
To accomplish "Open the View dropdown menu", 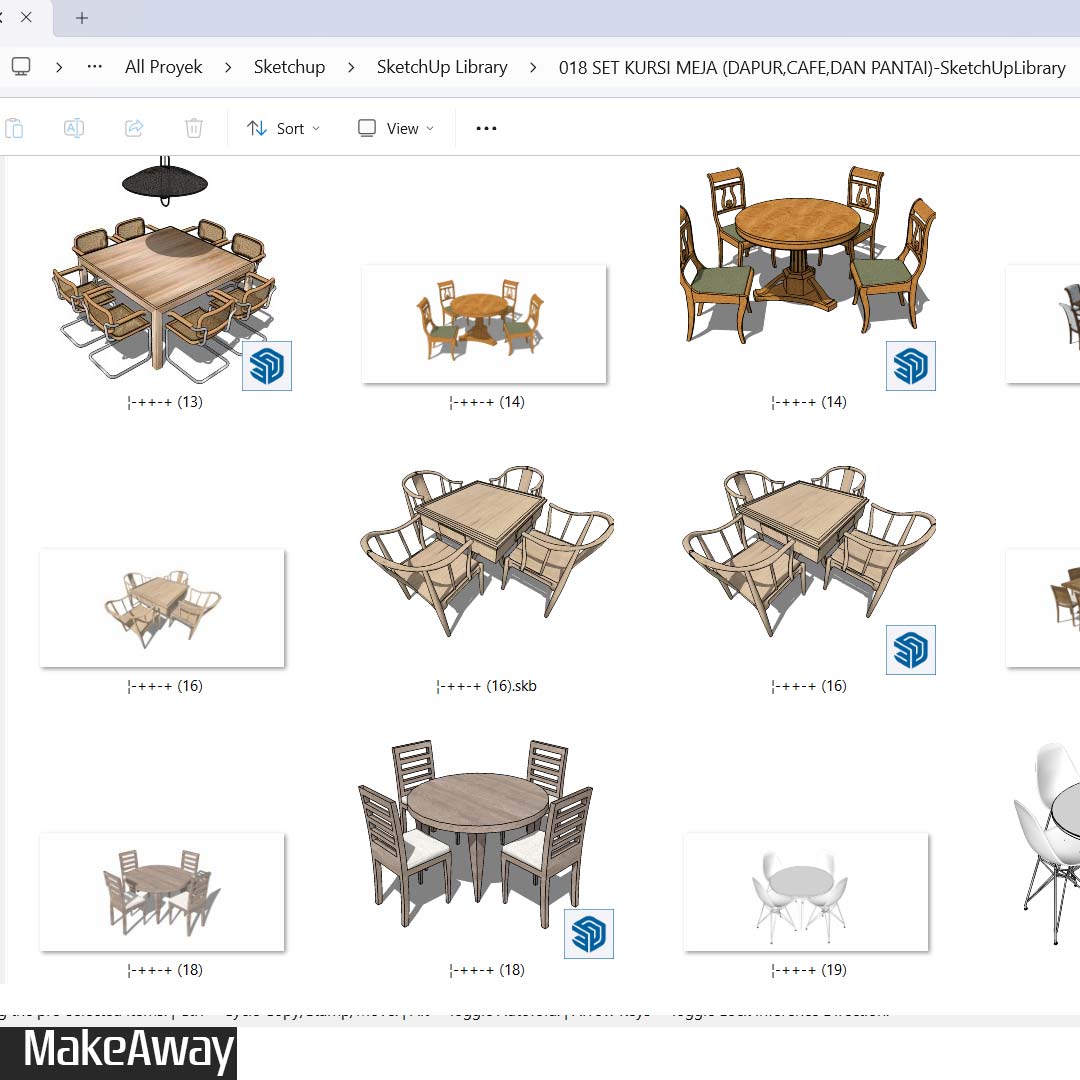I will point(396,128).
